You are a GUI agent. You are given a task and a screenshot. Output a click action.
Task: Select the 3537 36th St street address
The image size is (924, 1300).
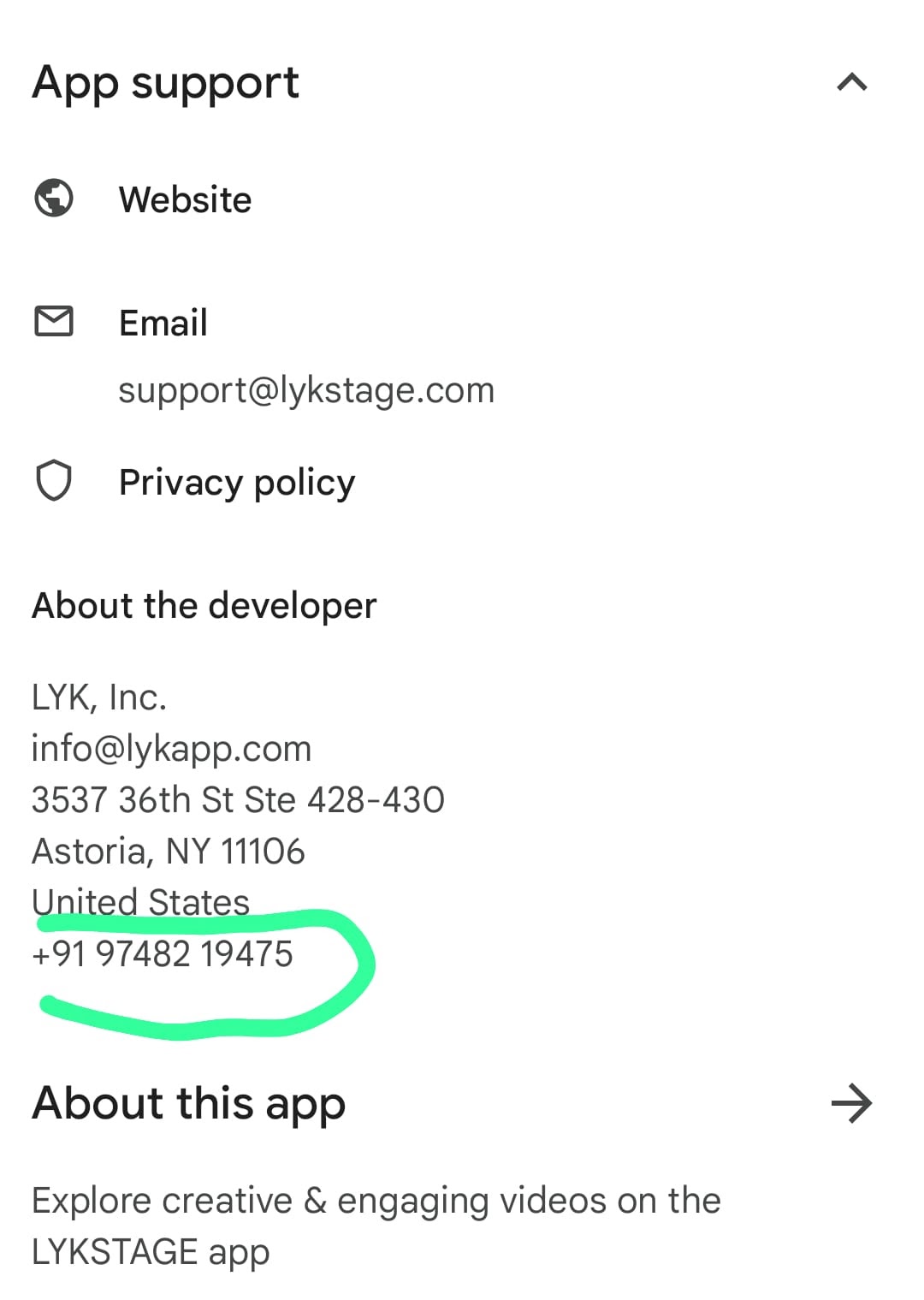click(x=238, y=800)
